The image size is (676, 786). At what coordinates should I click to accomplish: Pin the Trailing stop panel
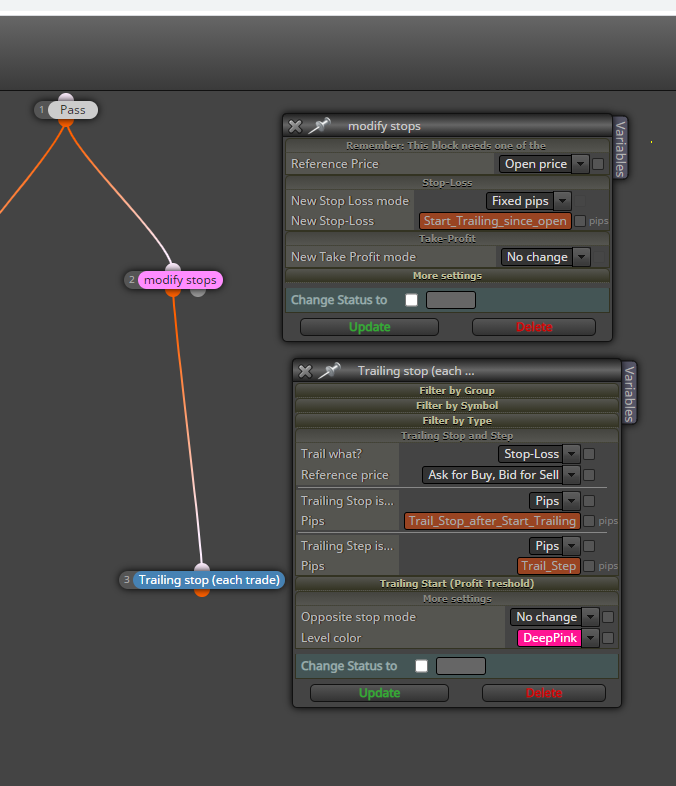(329, 370)
